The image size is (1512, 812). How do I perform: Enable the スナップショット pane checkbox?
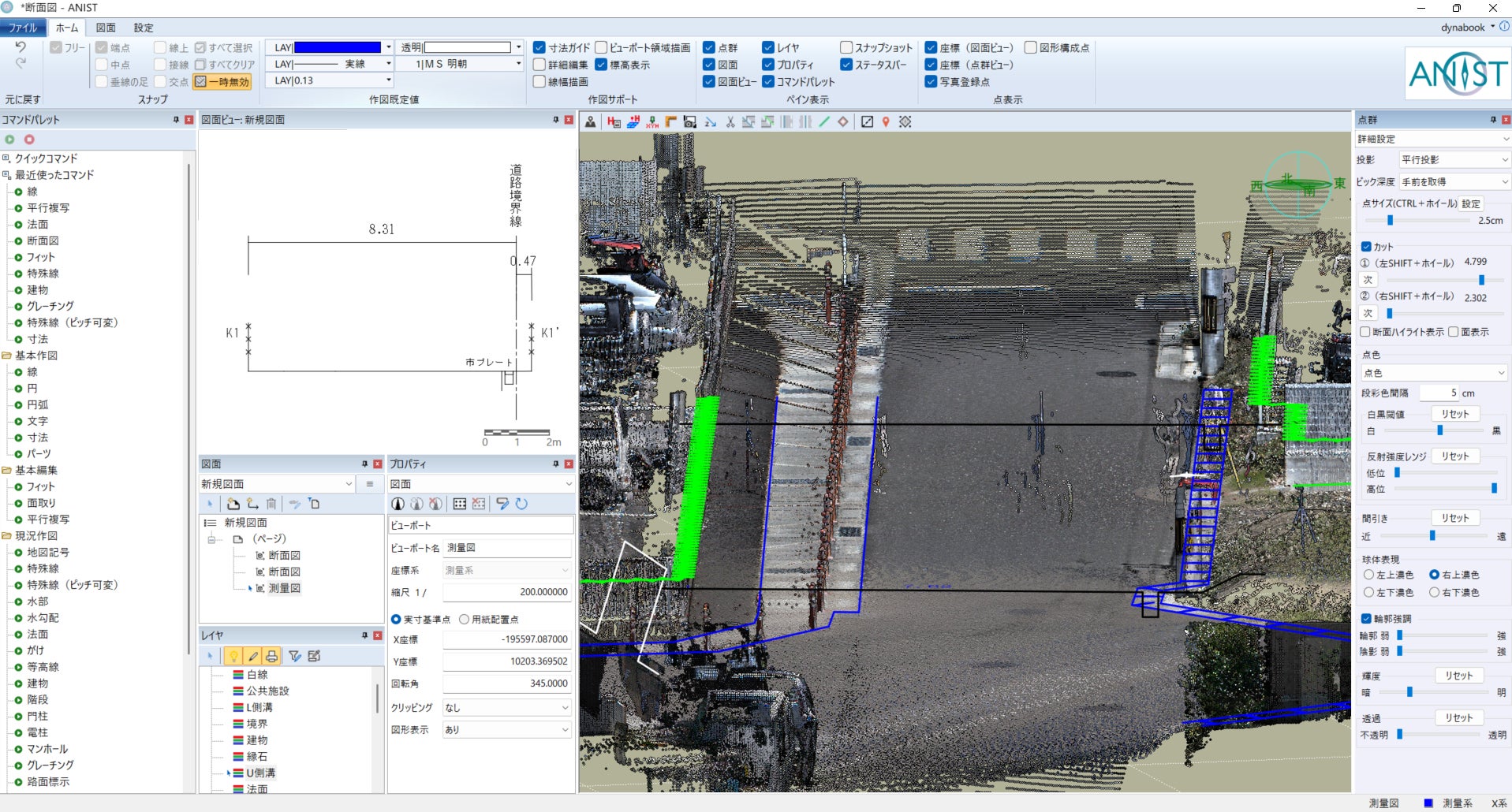pyautogui.click(x=846, y=48)
